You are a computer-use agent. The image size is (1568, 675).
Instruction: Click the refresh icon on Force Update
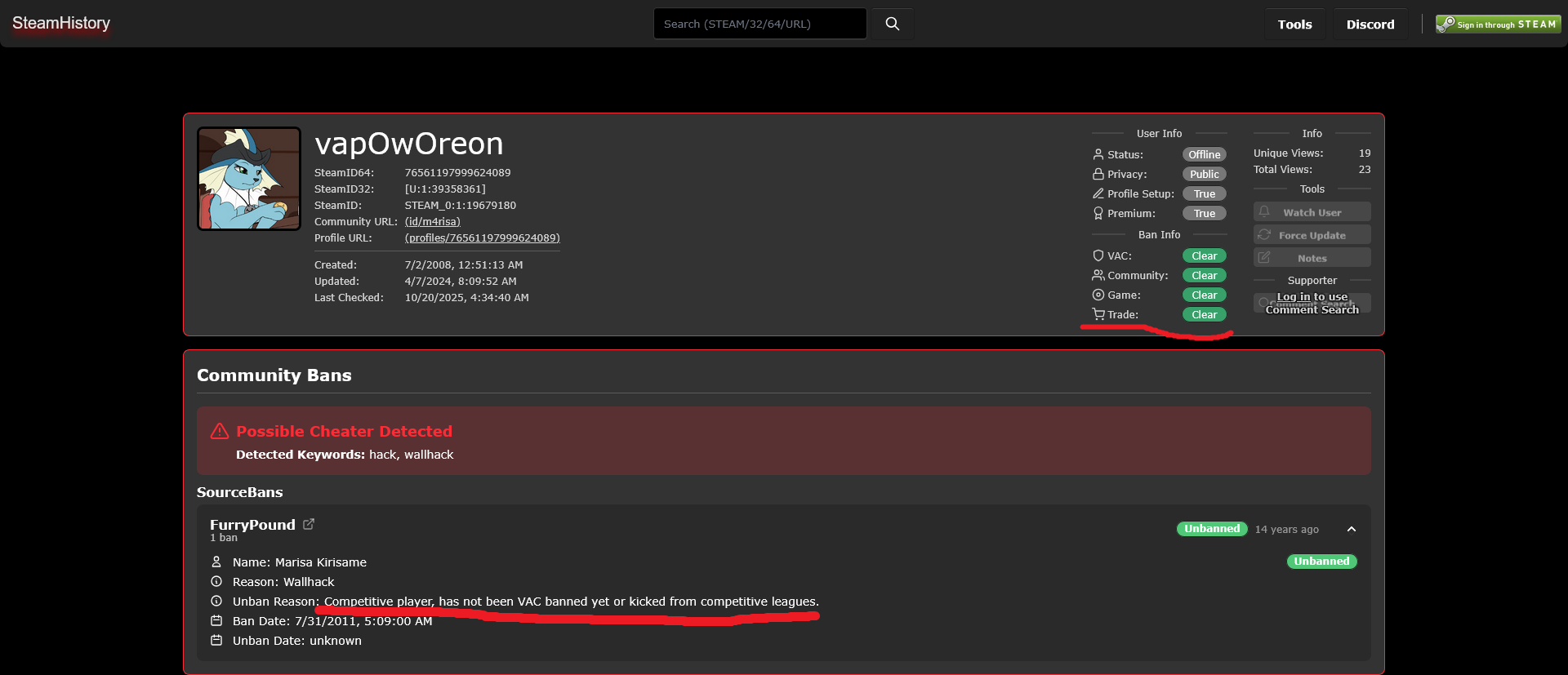tap(1264, 234)
